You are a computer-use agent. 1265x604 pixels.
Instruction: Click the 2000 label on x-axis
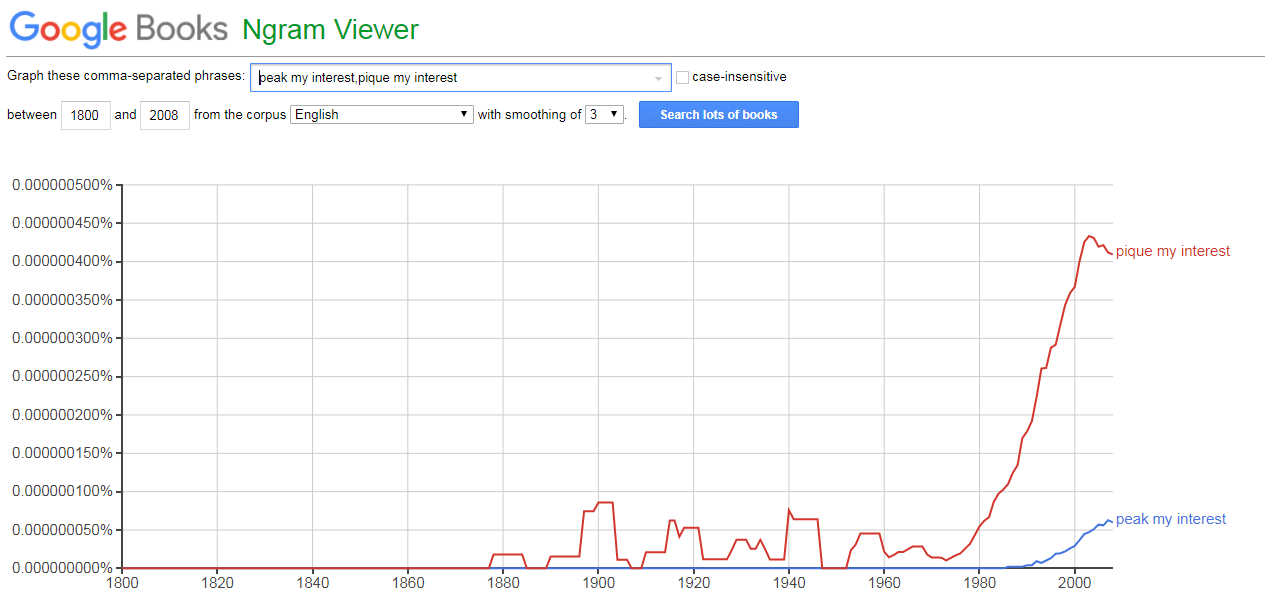pos(1074,582)
